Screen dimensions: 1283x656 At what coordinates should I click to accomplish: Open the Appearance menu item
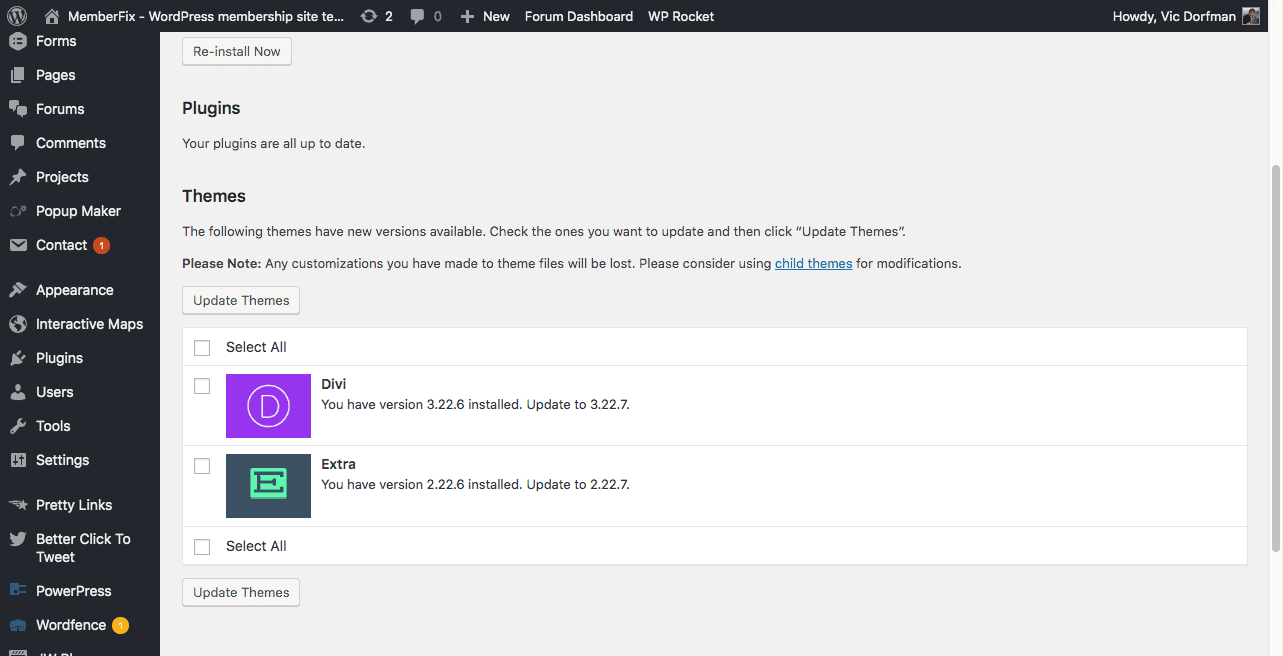point(74,290)
